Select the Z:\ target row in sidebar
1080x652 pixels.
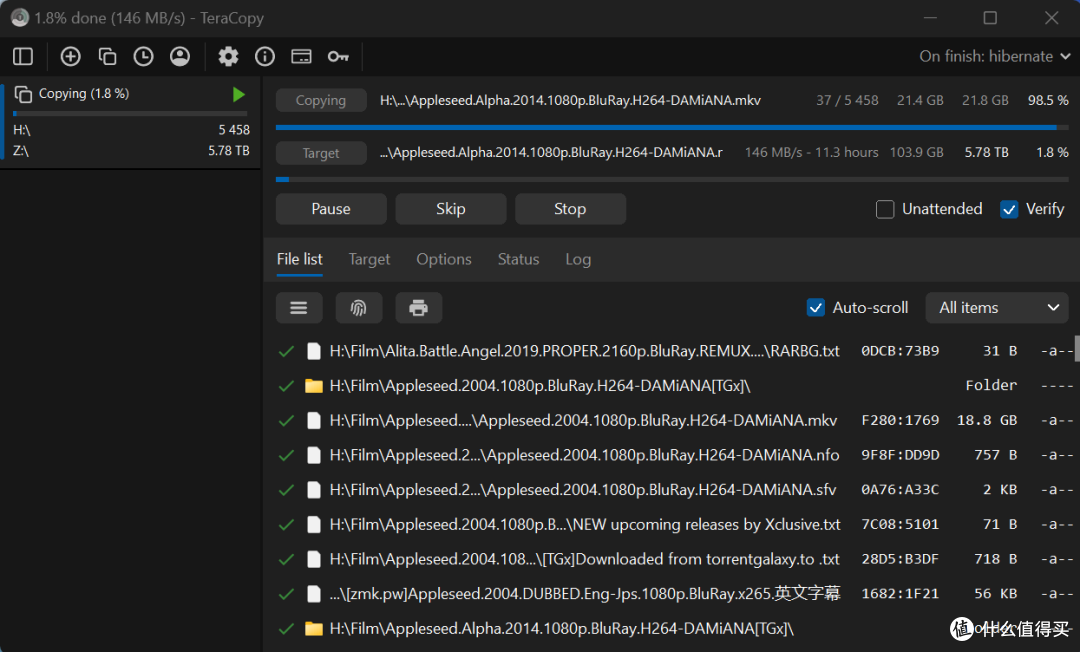(131, 150)
